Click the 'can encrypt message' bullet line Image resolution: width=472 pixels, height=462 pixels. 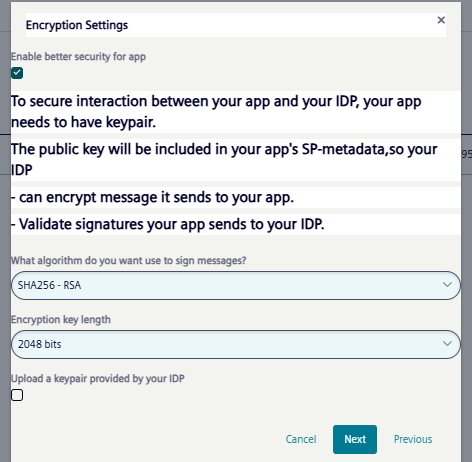[x=152, y=197]
